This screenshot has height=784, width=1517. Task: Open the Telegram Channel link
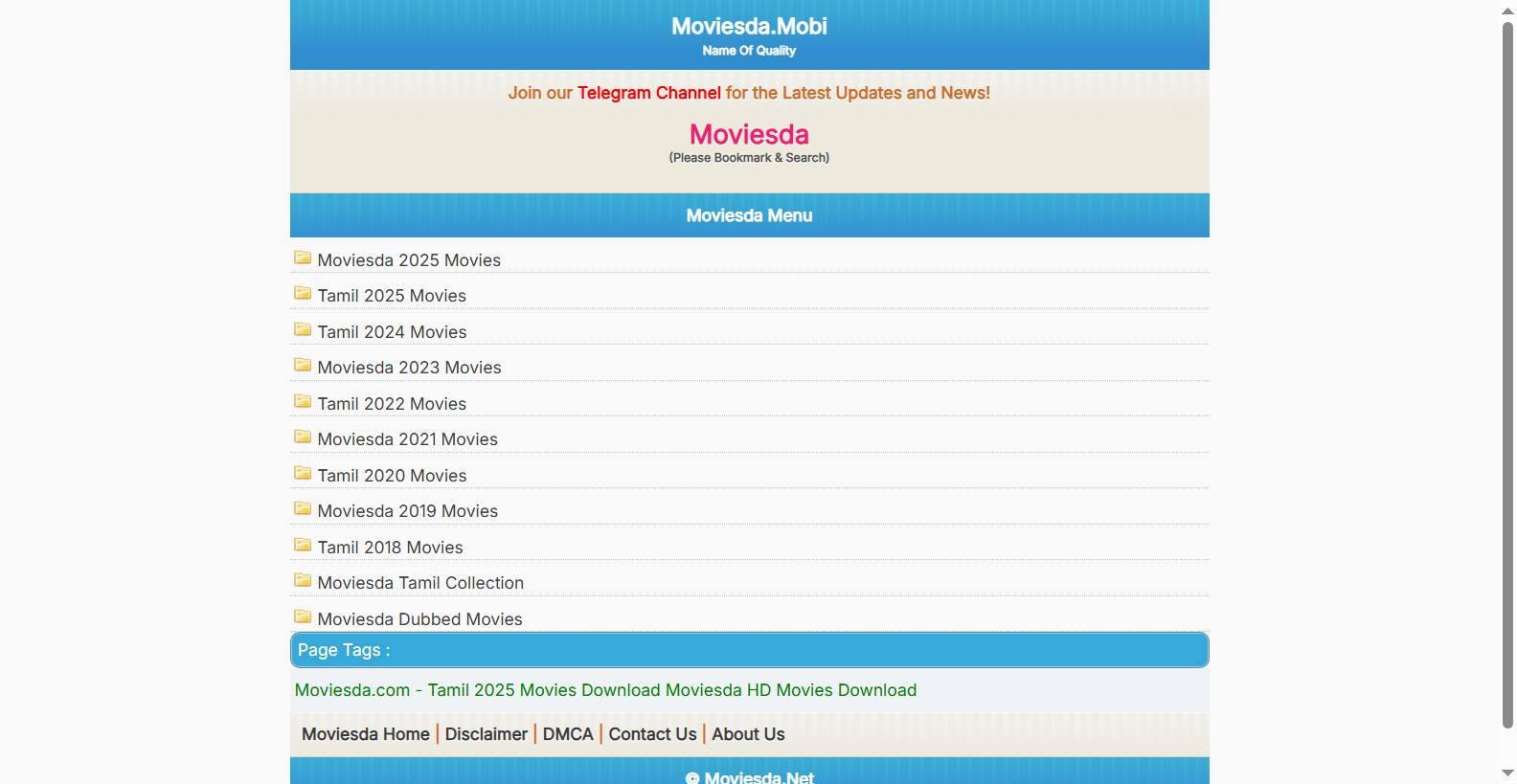click(648, 93)
